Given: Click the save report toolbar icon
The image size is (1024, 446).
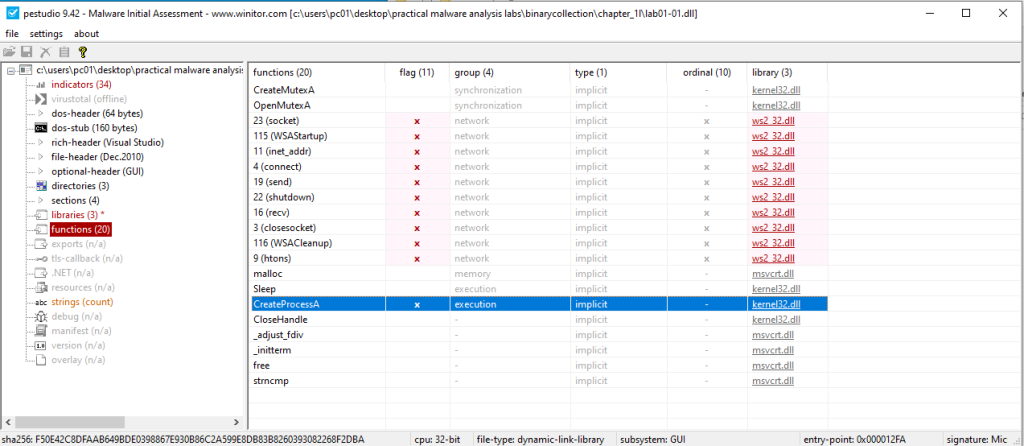Looking at the screenshot, I should [27, 52].
